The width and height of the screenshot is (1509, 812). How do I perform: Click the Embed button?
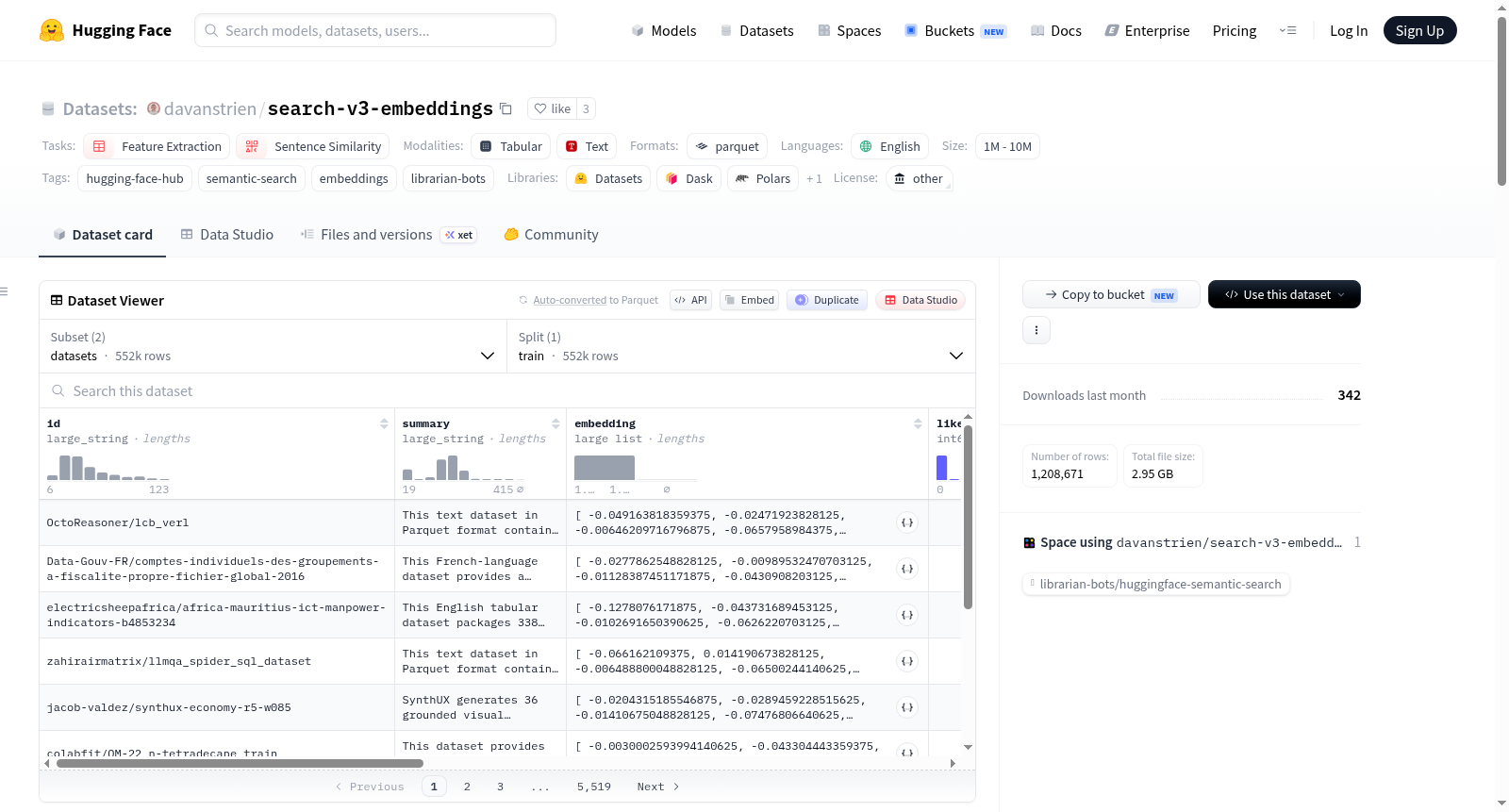tap(749, 300)
